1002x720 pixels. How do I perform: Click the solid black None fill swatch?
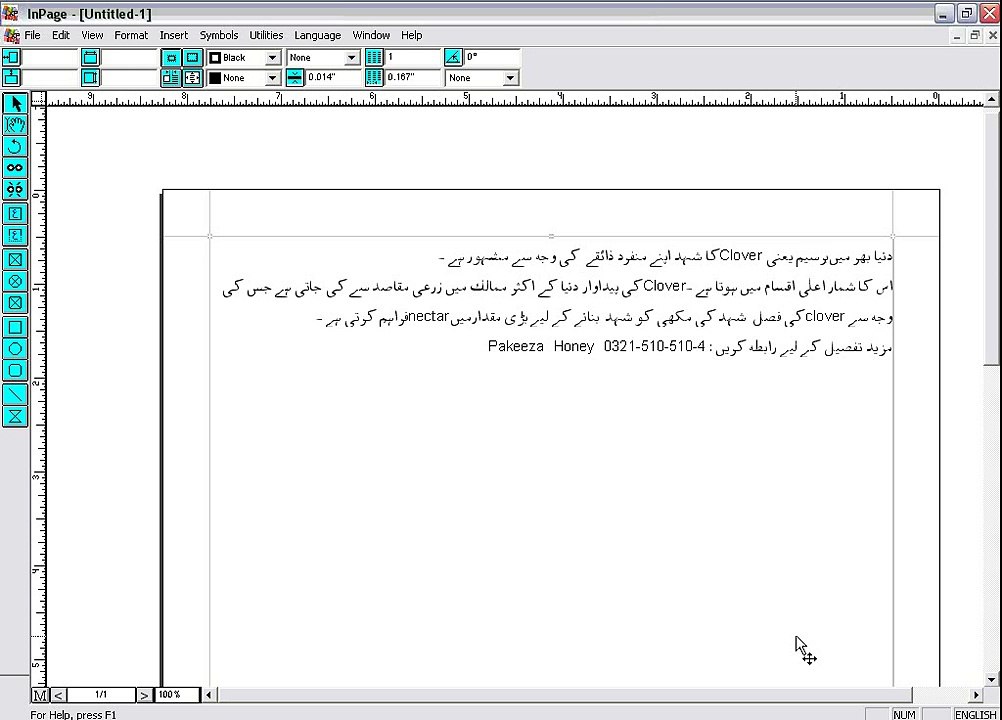(215, 78)
